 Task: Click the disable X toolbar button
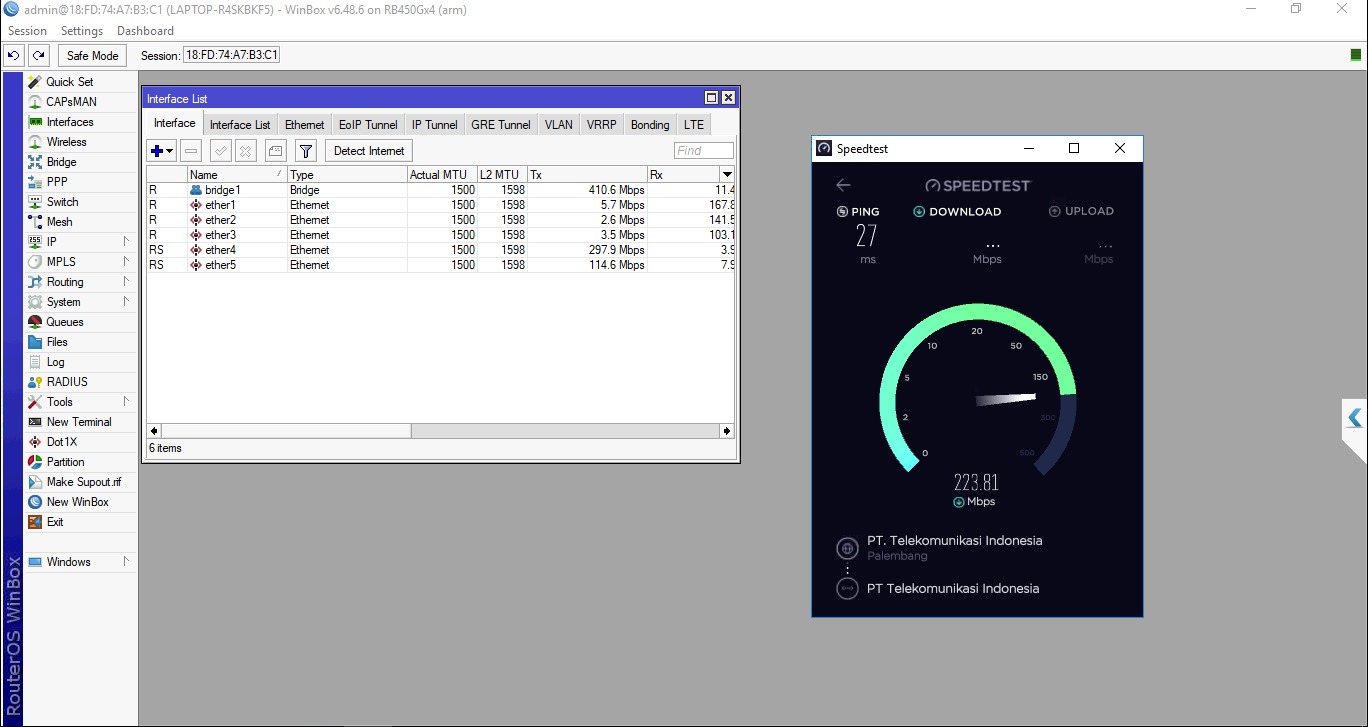(x=245, y=151)
